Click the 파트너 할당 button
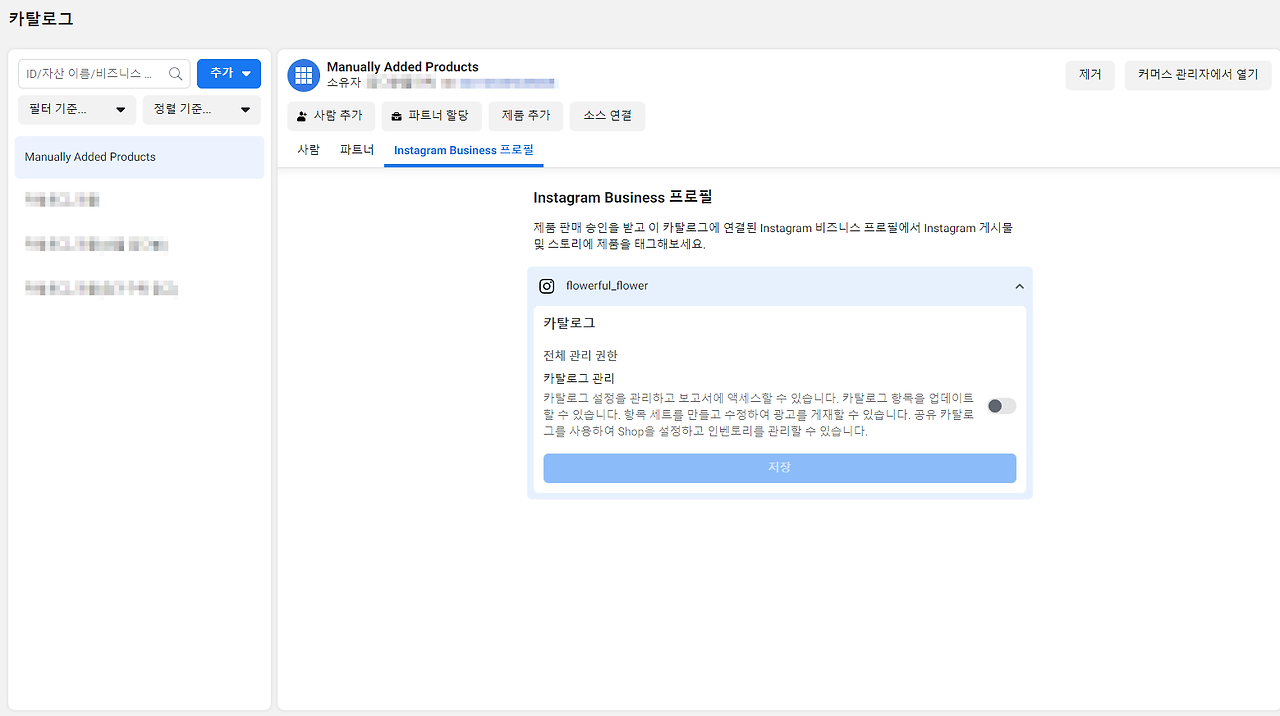This screenshot has width=1280, height=716. coord(432,116)
